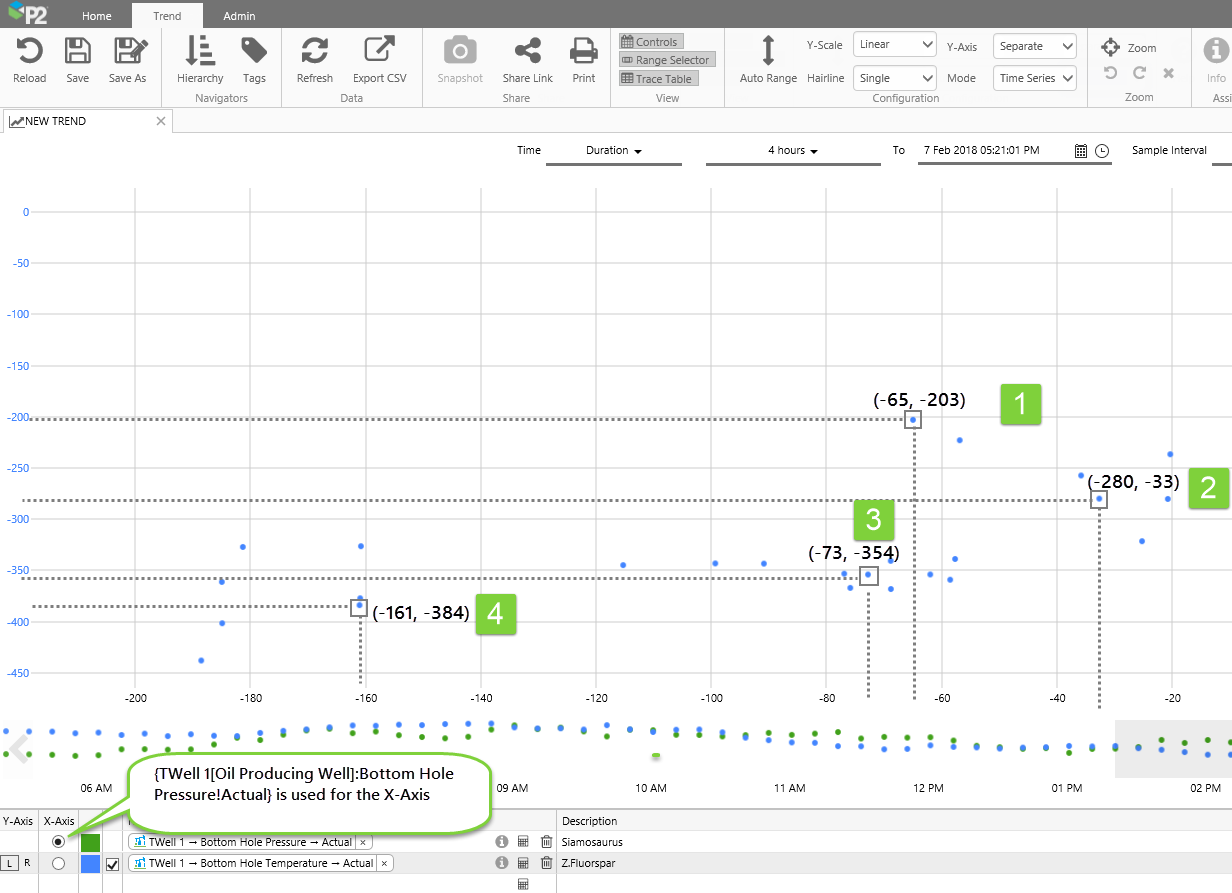Open the Hierarchy navigator
1232x893 pixels.
click(x=200, y=52)
